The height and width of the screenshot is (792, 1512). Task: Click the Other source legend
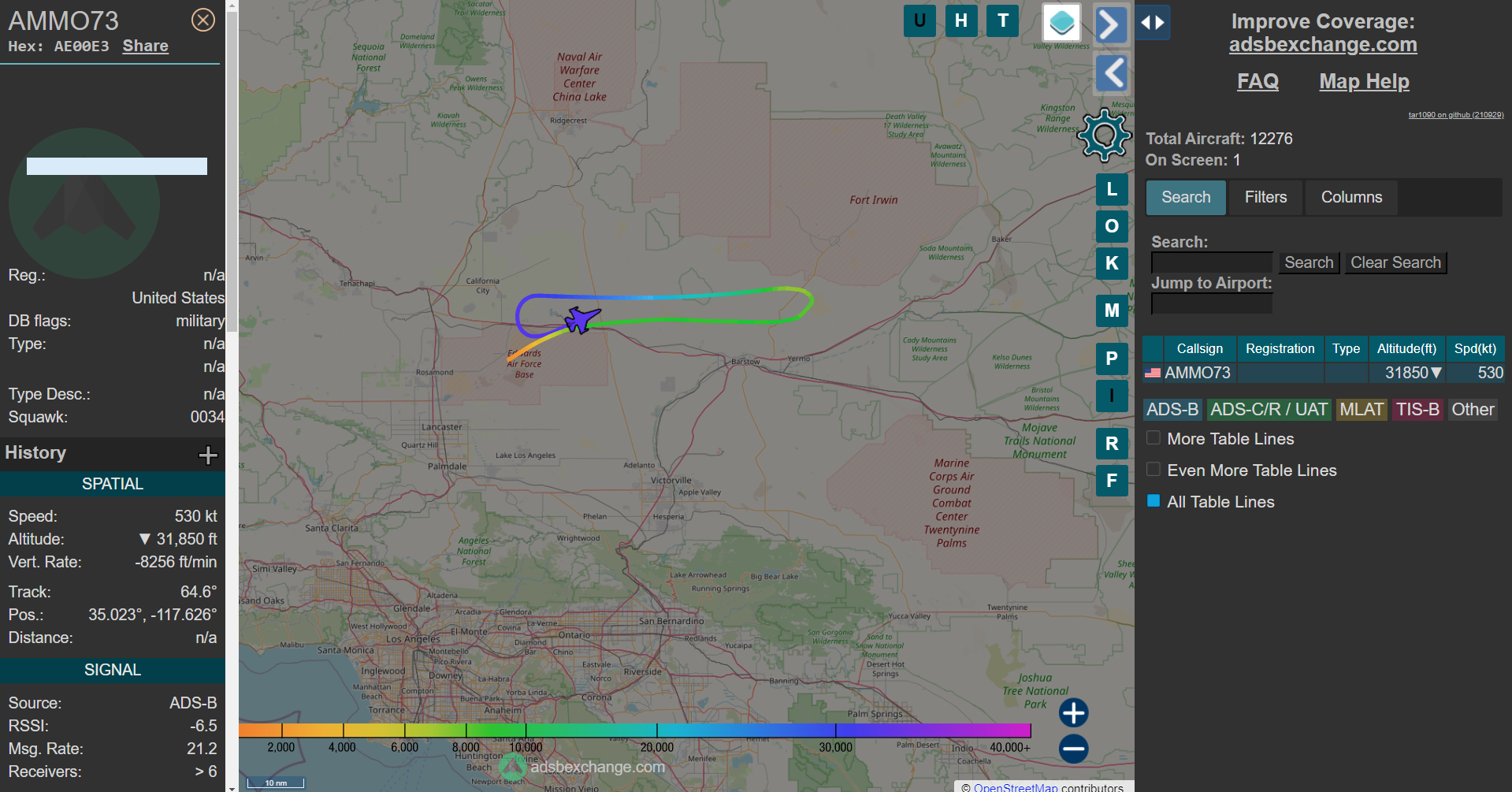click(x=1473, y=410)
